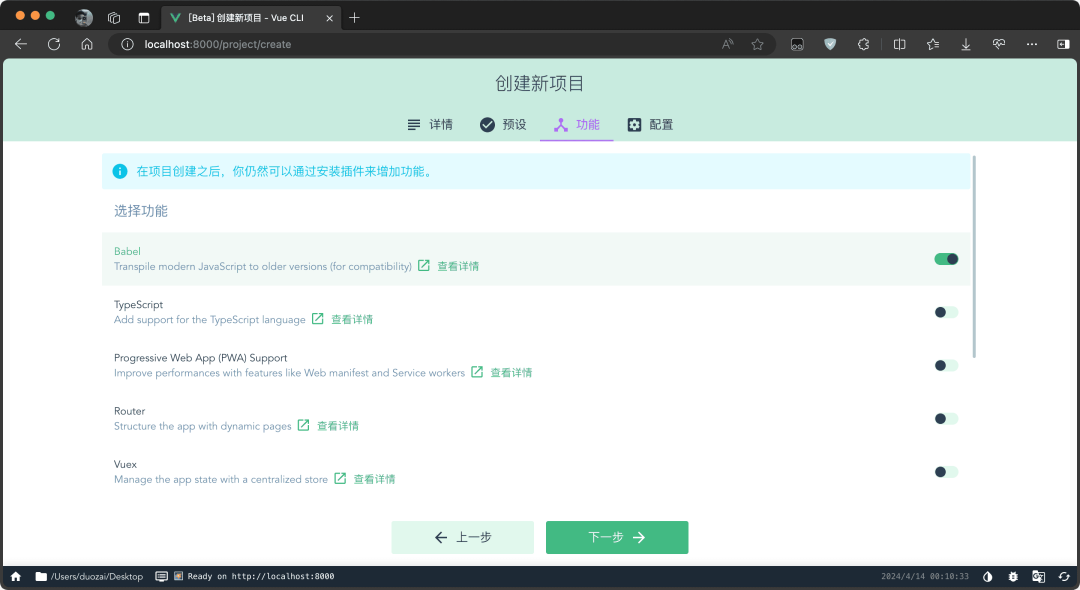Open browser essentials heart icon
The width and height of the screenshot is (1080, 590).
point(999,44)
